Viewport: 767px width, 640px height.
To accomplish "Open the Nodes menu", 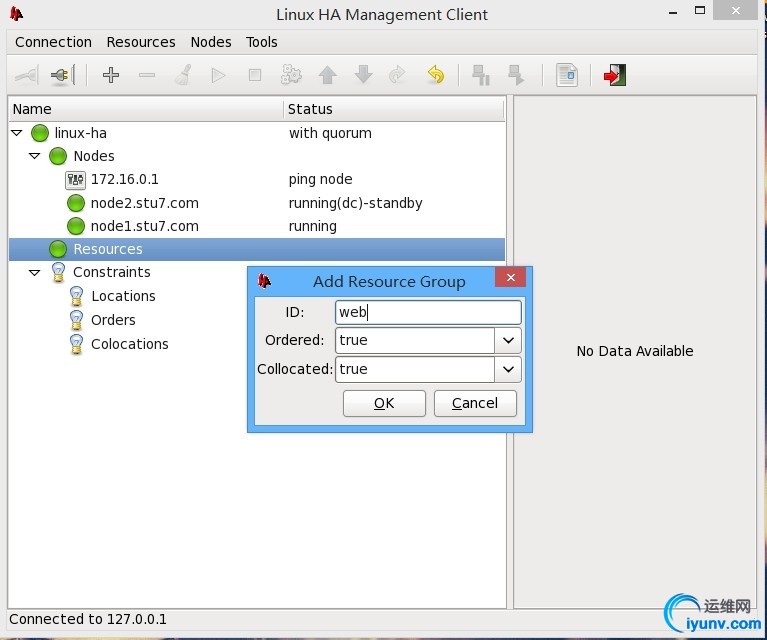I will tap(211, 42).
